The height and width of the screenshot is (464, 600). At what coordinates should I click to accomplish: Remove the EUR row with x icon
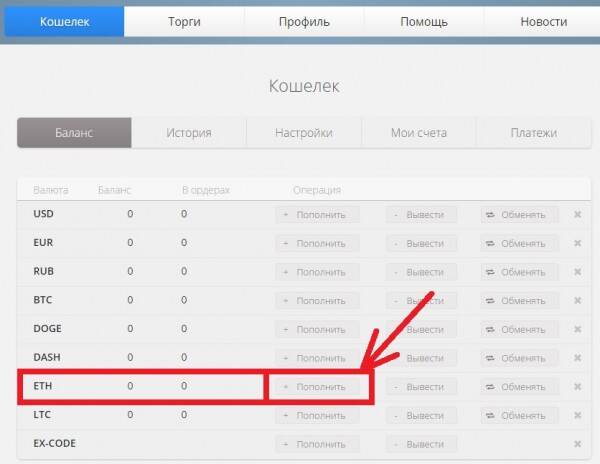coord(577,243)
